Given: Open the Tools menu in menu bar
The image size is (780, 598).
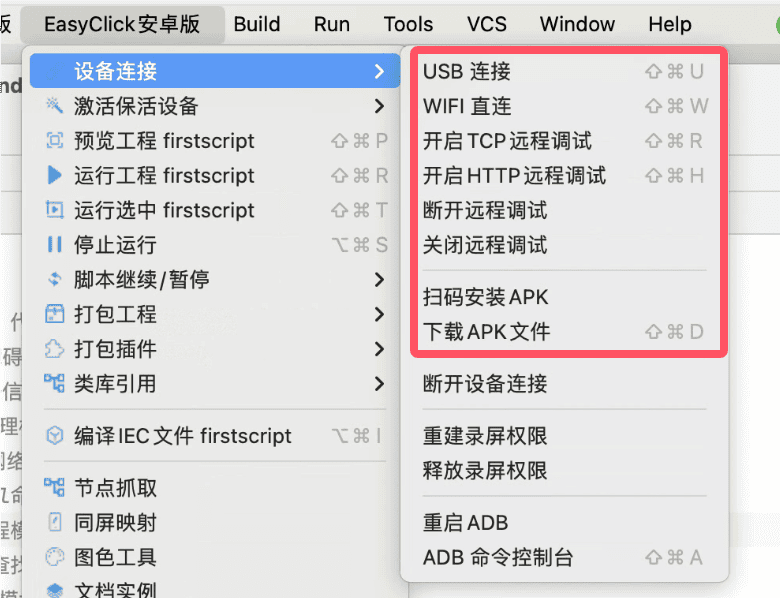Looking at the screenshot, I should click(x=408, y=24).
